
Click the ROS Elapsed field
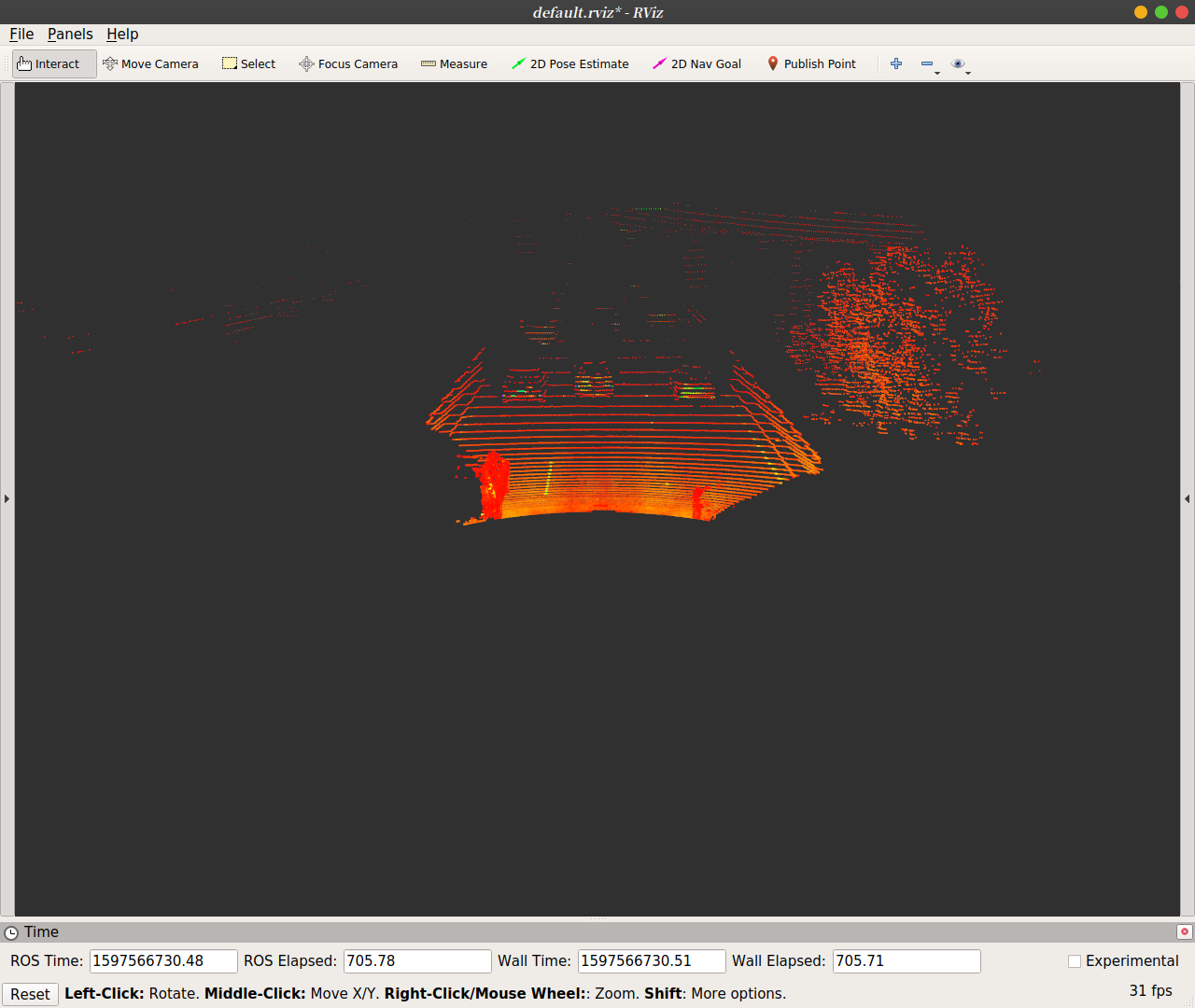(x=417, y=961)
